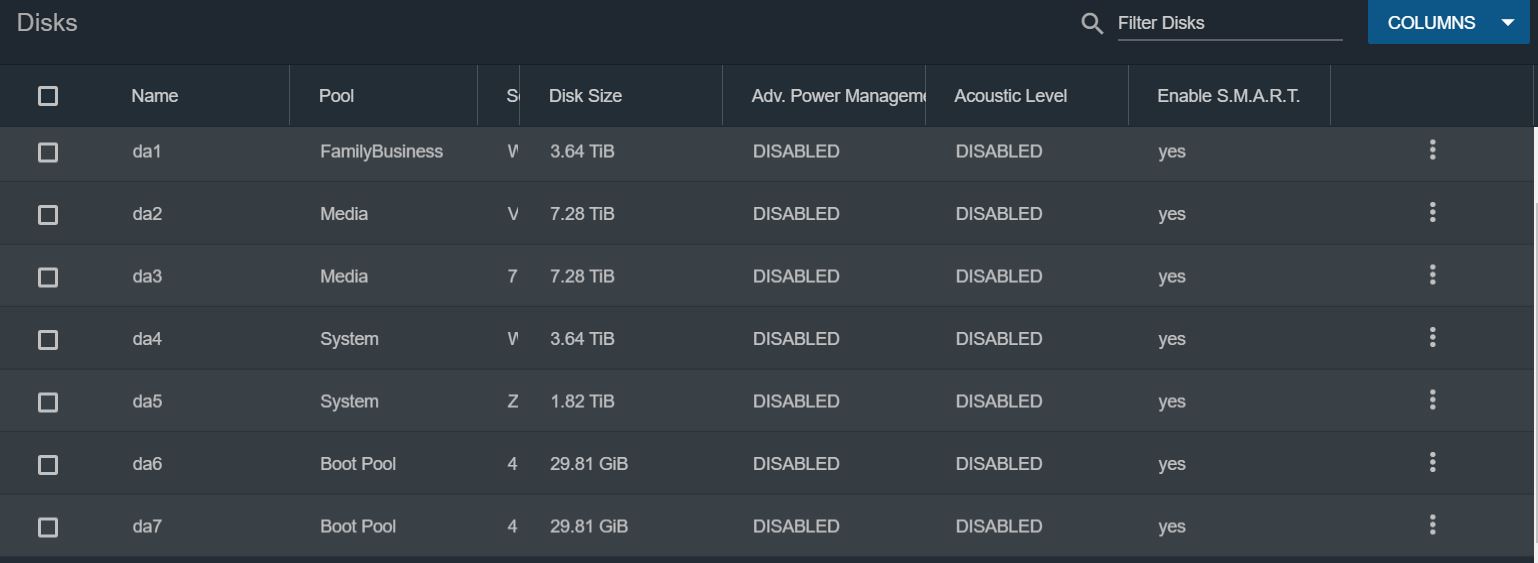Click the da3 disk name
Image resolution: width=1538 pixels, height=563 pixels.
pos(147,276)
